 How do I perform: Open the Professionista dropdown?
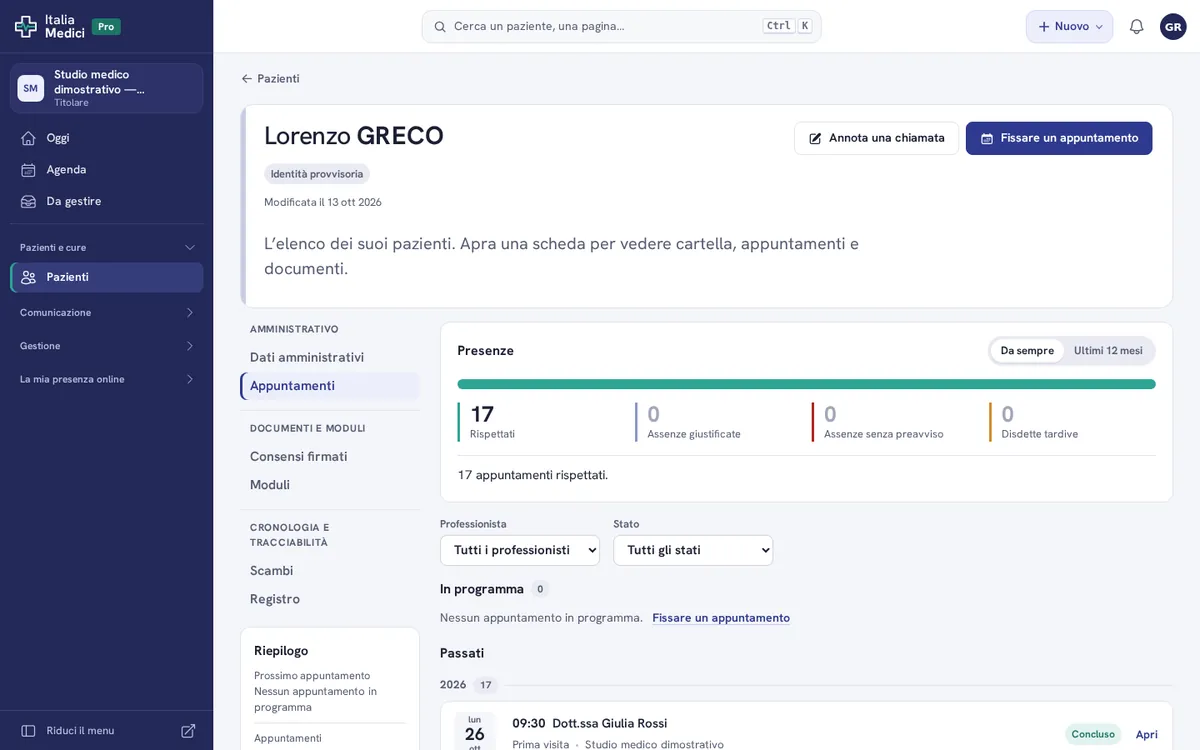pyautogui.click(x=520, y=550)
